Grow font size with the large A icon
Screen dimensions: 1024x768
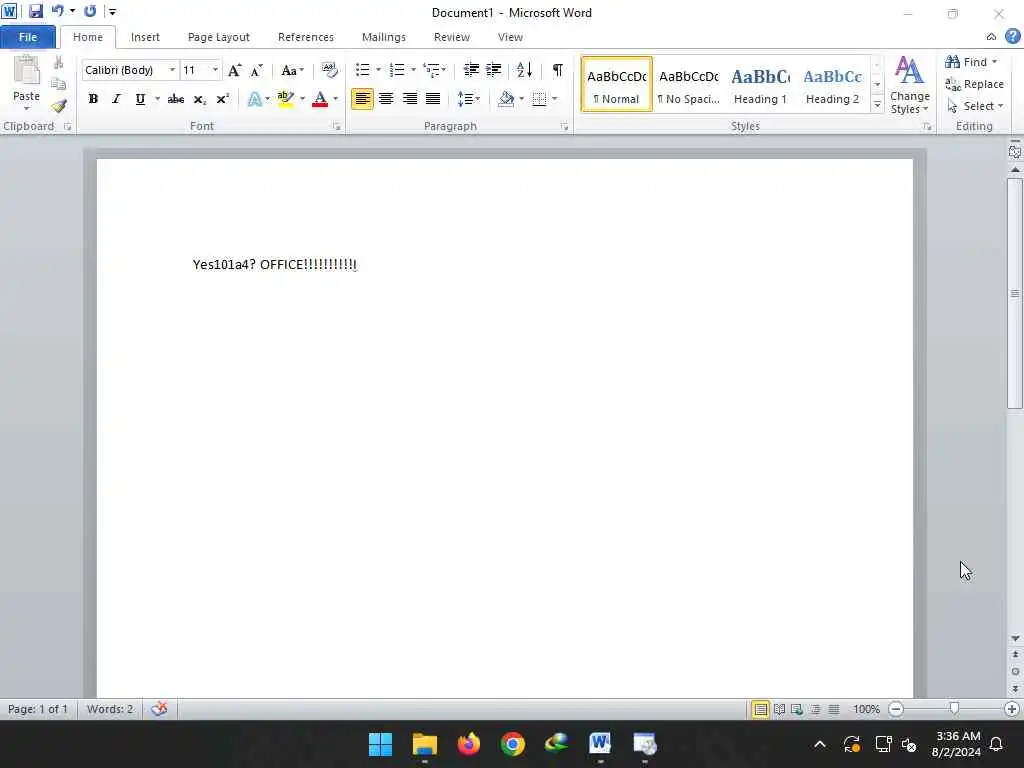[234, 71]
